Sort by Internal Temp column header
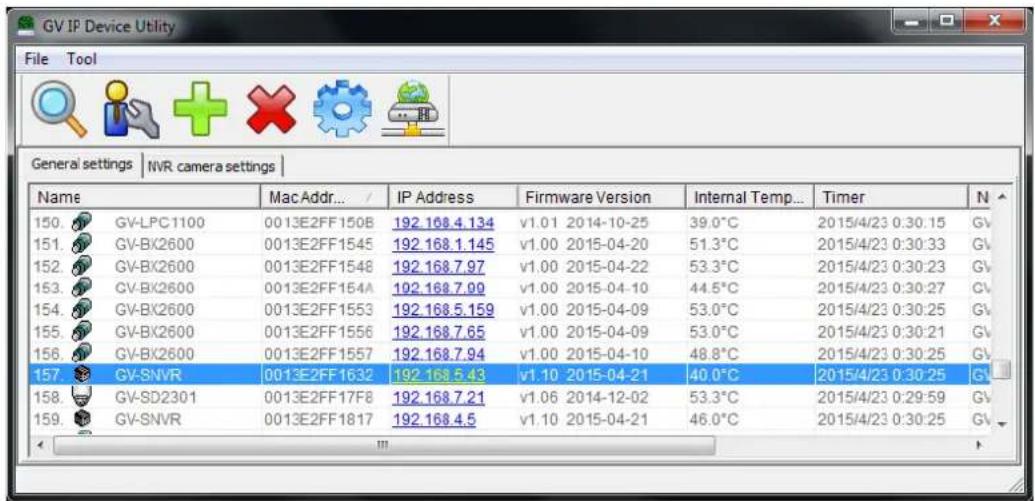1035x501 pixels. coord(749,197)
